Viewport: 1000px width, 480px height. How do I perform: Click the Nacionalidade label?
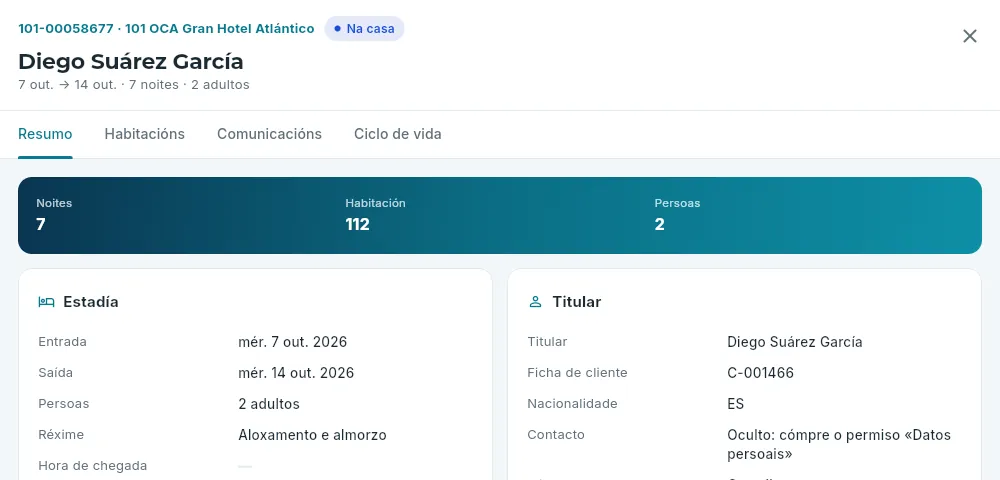tap(572, 404)
